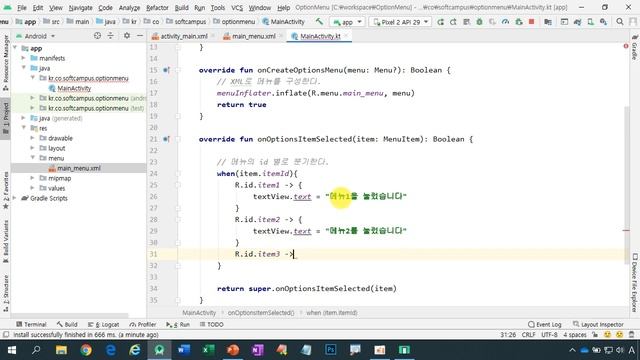Open Chrome from the Windows taskbar
Screen dimensions: 640x360
tap(86, 350)
